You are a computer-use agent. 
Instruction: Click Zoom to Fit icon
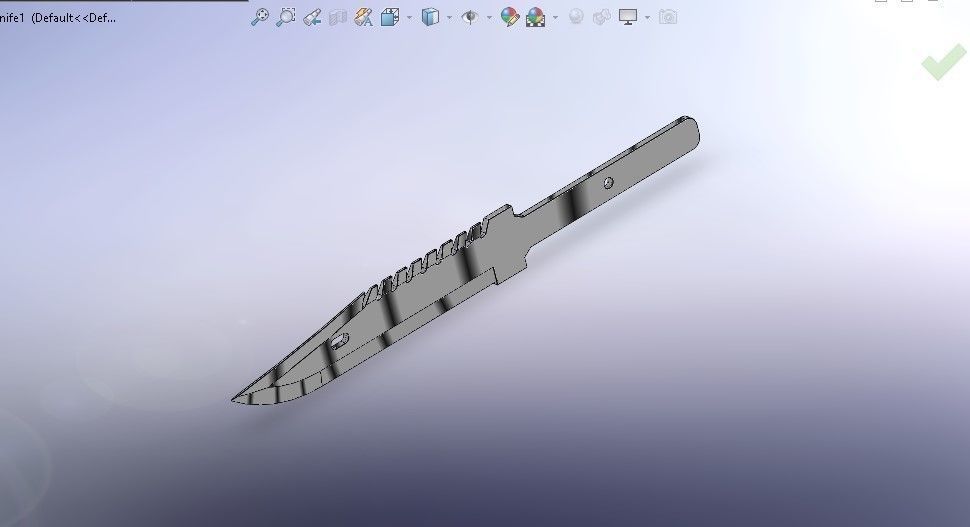coord(260,17)
